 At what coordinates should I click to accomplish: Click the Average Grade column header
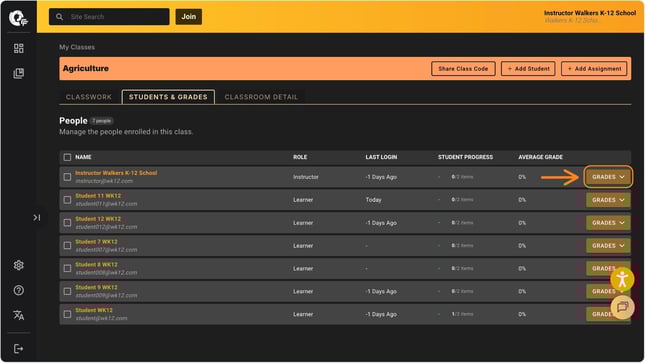coord(541,157)
